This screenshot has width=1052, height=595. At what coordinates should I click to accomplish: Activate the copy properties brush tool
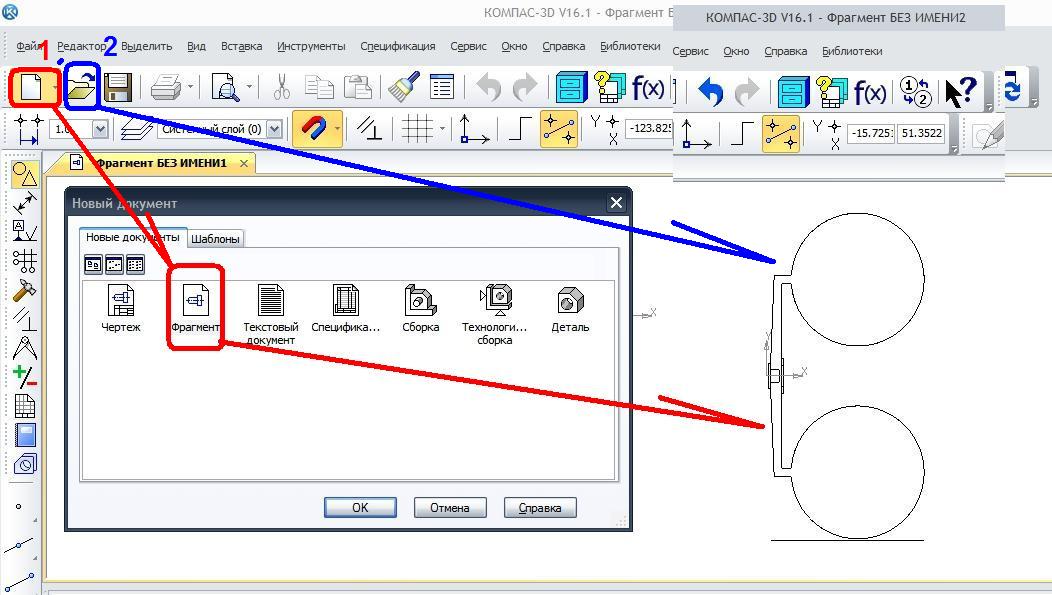405,87
